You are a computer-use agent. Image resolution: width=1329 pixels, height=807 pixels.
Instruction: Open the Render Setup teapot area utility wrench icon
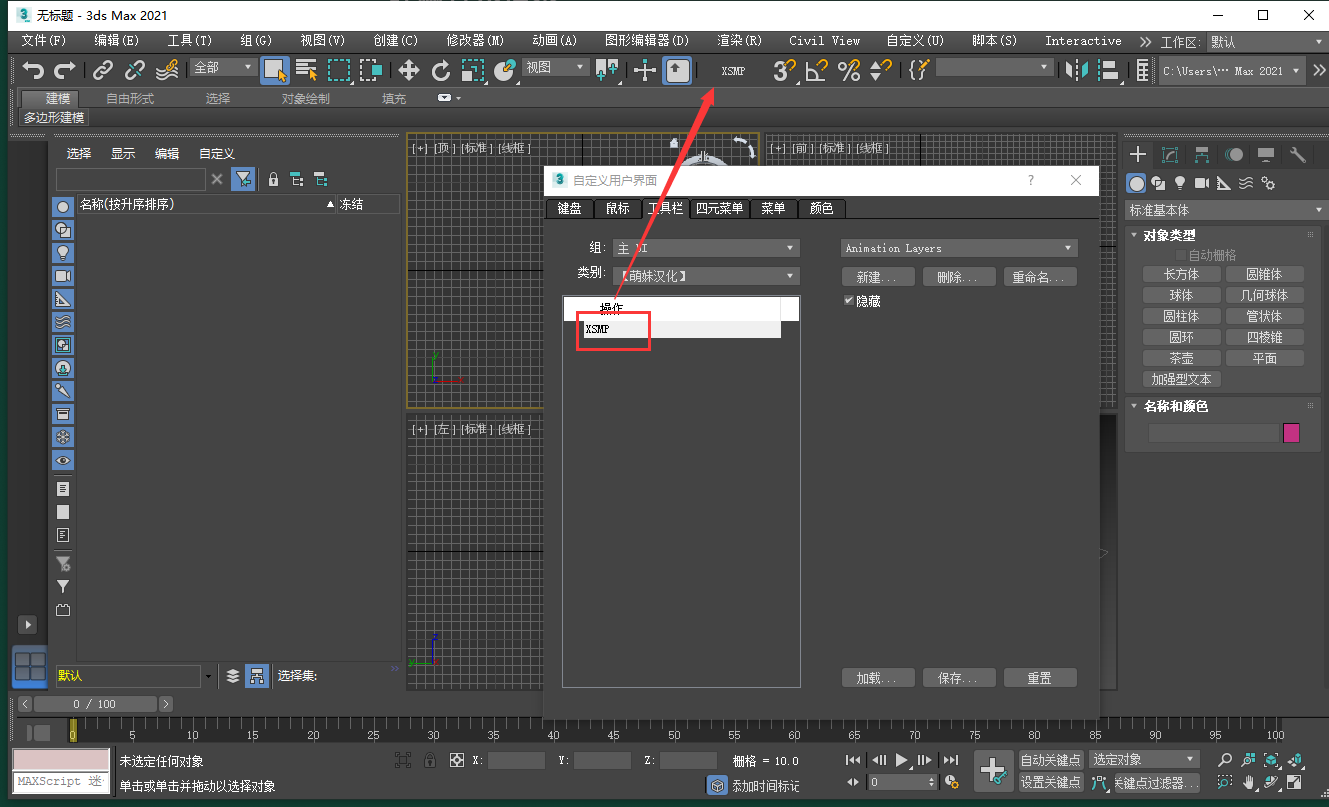[x=1297, y=154]
